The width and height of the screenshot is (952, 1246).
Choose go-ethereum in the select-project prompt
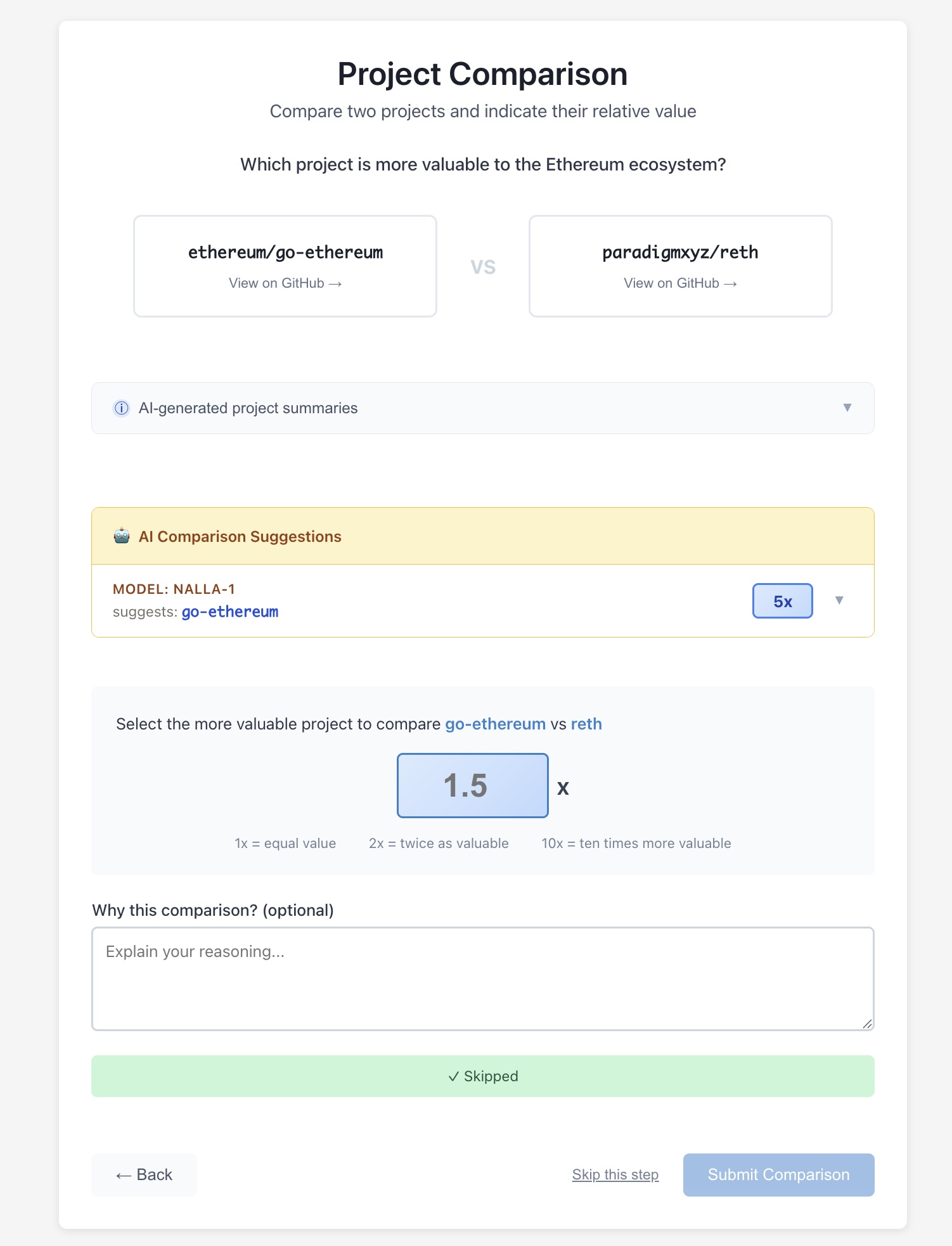coord(495,724)
